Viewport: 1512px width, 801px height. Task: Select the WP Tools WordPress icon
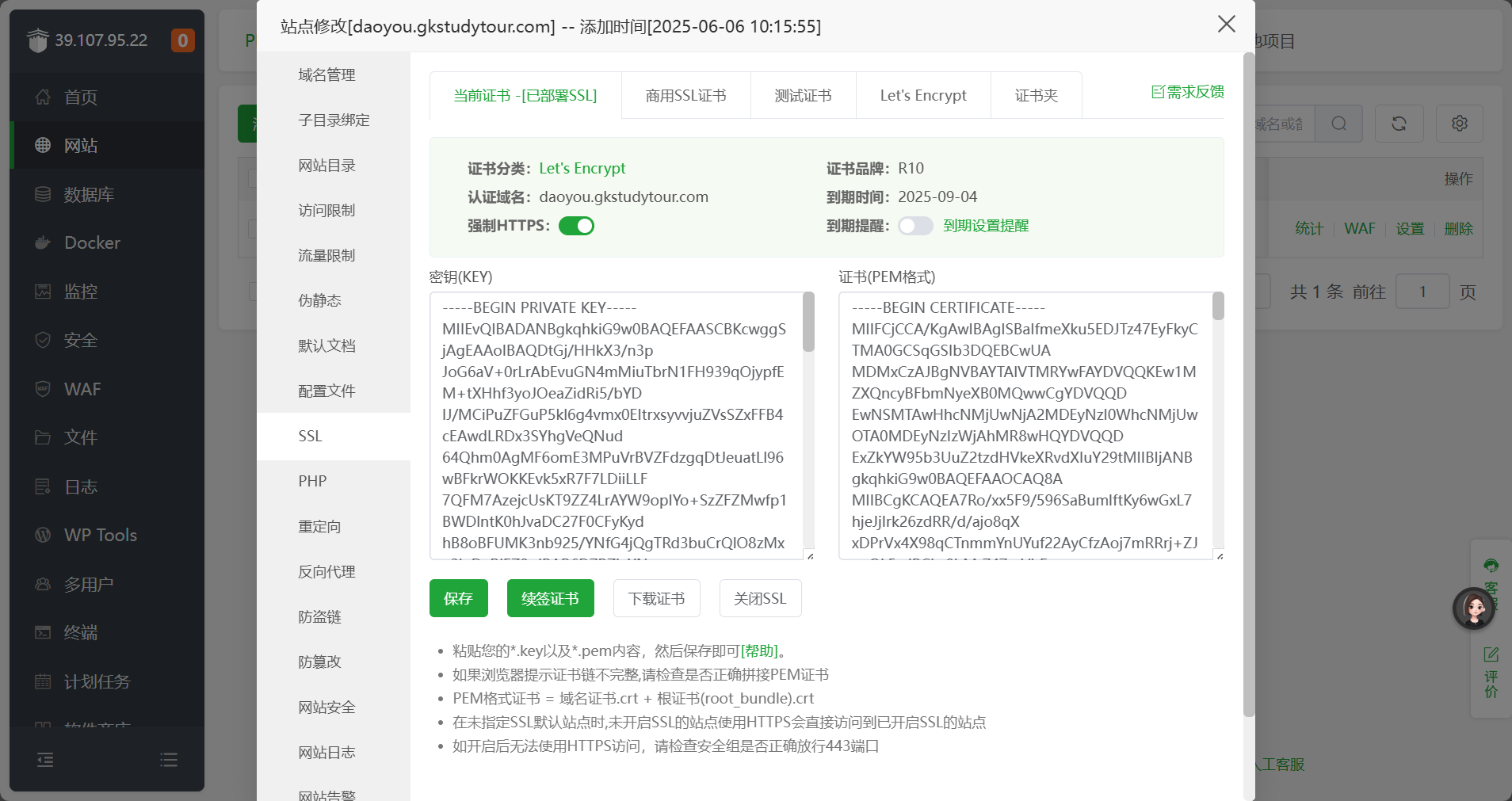point(43,536)
